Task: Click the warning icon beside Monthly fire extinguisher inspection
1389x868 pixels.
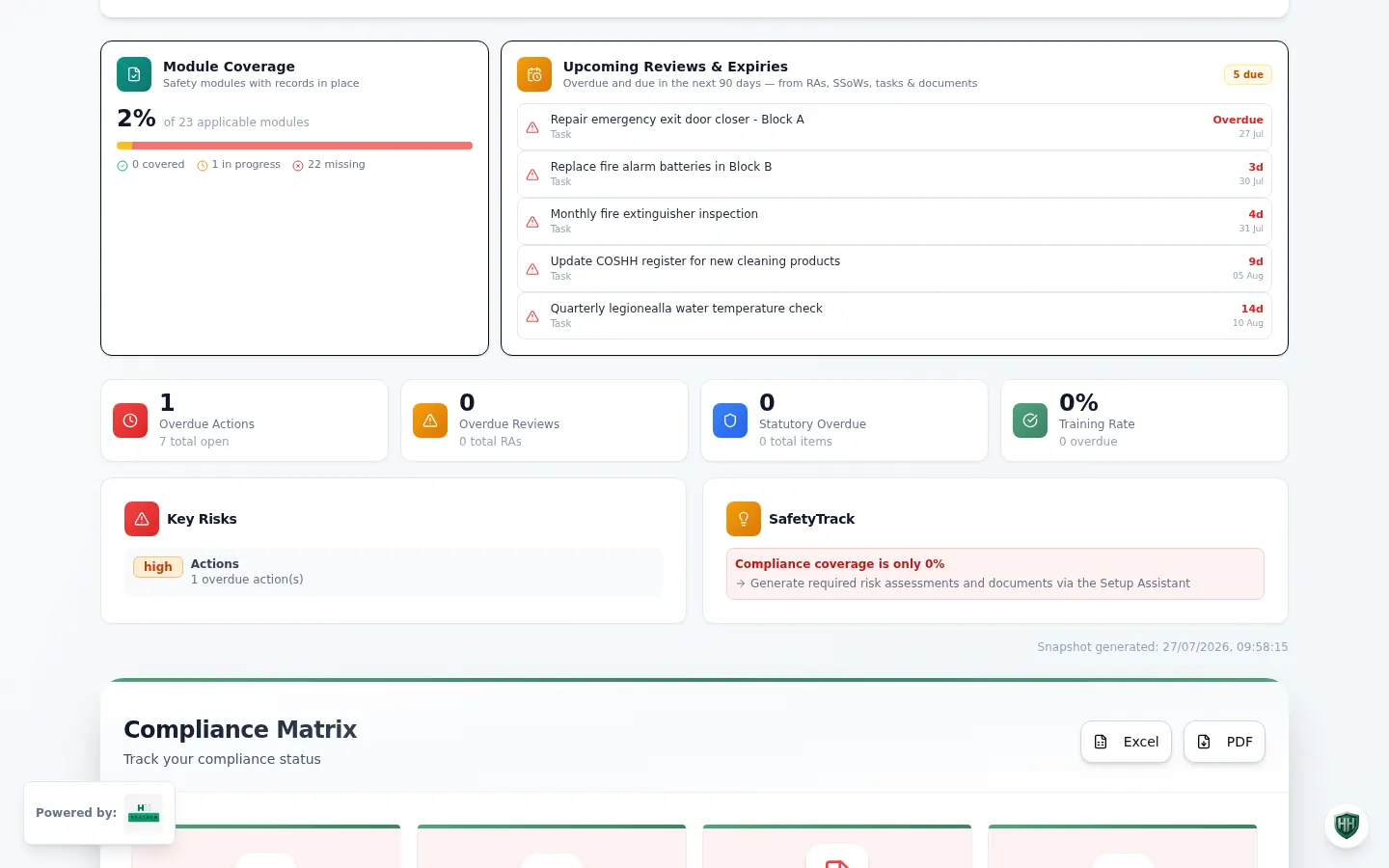Action: [532, 222]
